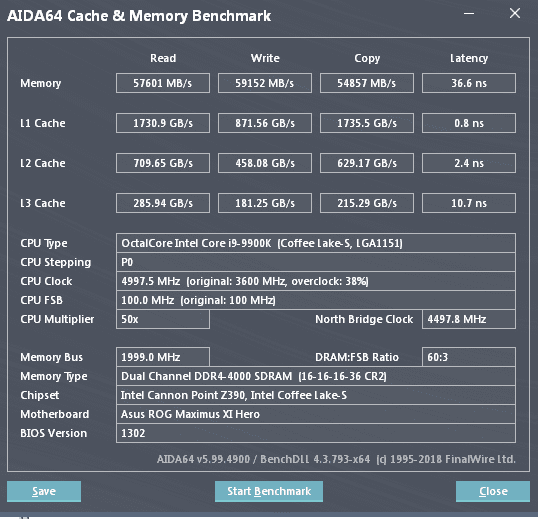Select Memory Latency value 36.6 ns

coord(469,83)
